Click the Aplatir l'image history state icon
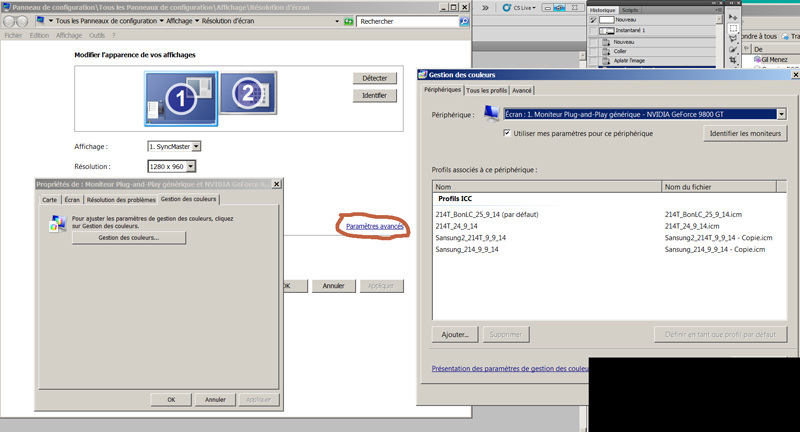Screen dimensions: 800x432 click(x=606, y=61)
